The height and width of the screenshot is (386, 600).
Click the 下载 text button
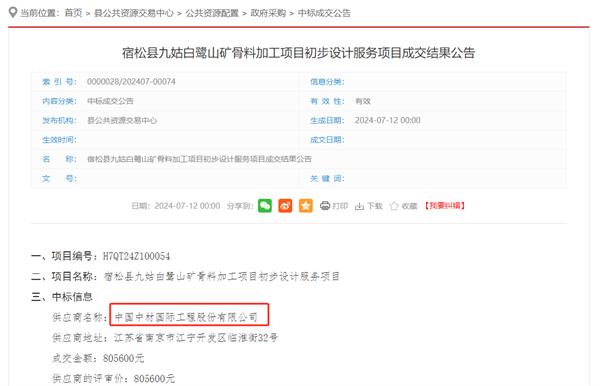pyautogui.click(x=375, y=206)
